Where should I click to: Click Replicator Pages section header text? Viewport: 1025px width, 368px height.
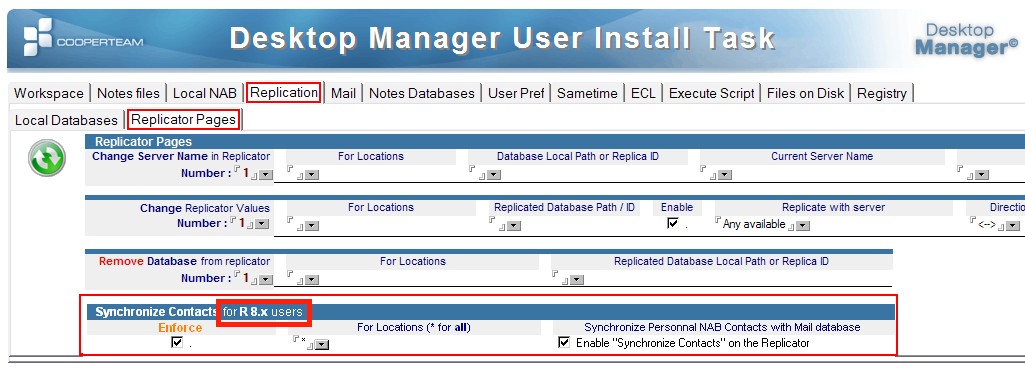pos(143,141)
